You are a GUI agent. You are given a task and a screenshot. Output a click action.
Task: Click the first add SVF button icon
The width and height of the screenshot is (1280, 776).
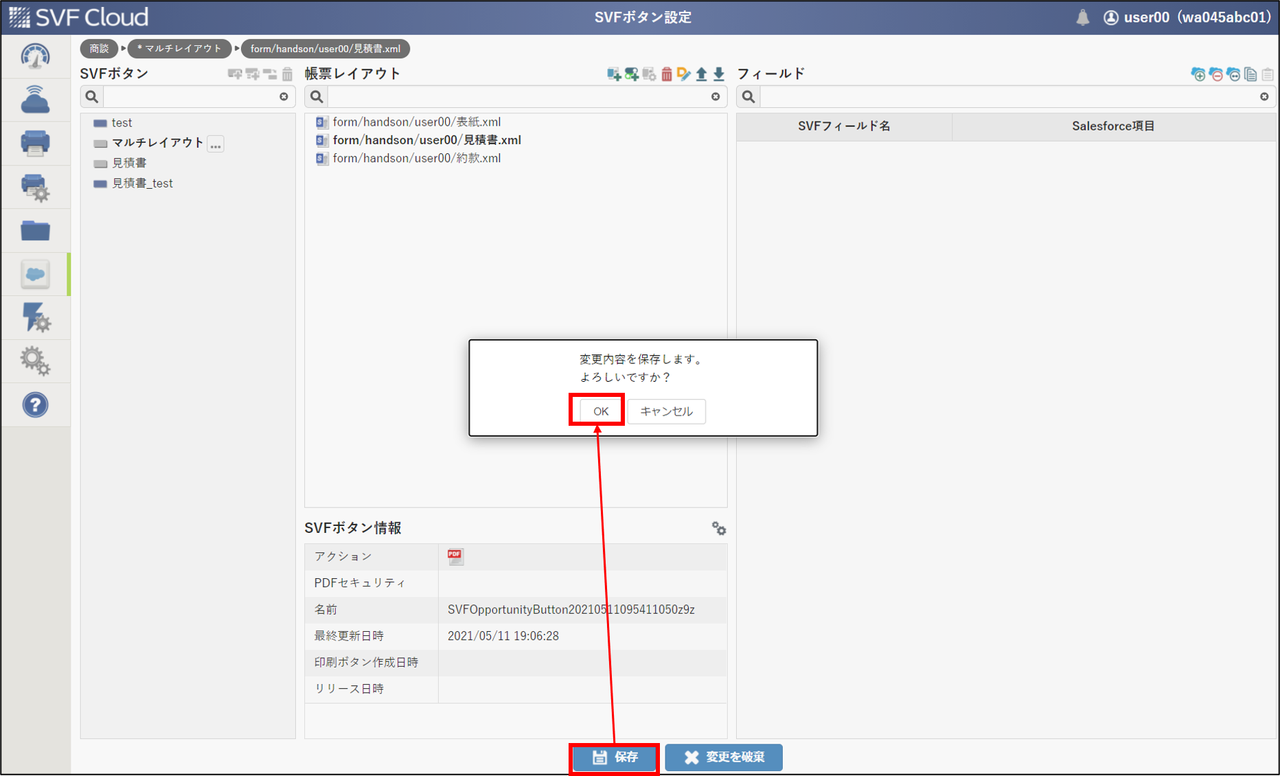[x=235, y=74]
